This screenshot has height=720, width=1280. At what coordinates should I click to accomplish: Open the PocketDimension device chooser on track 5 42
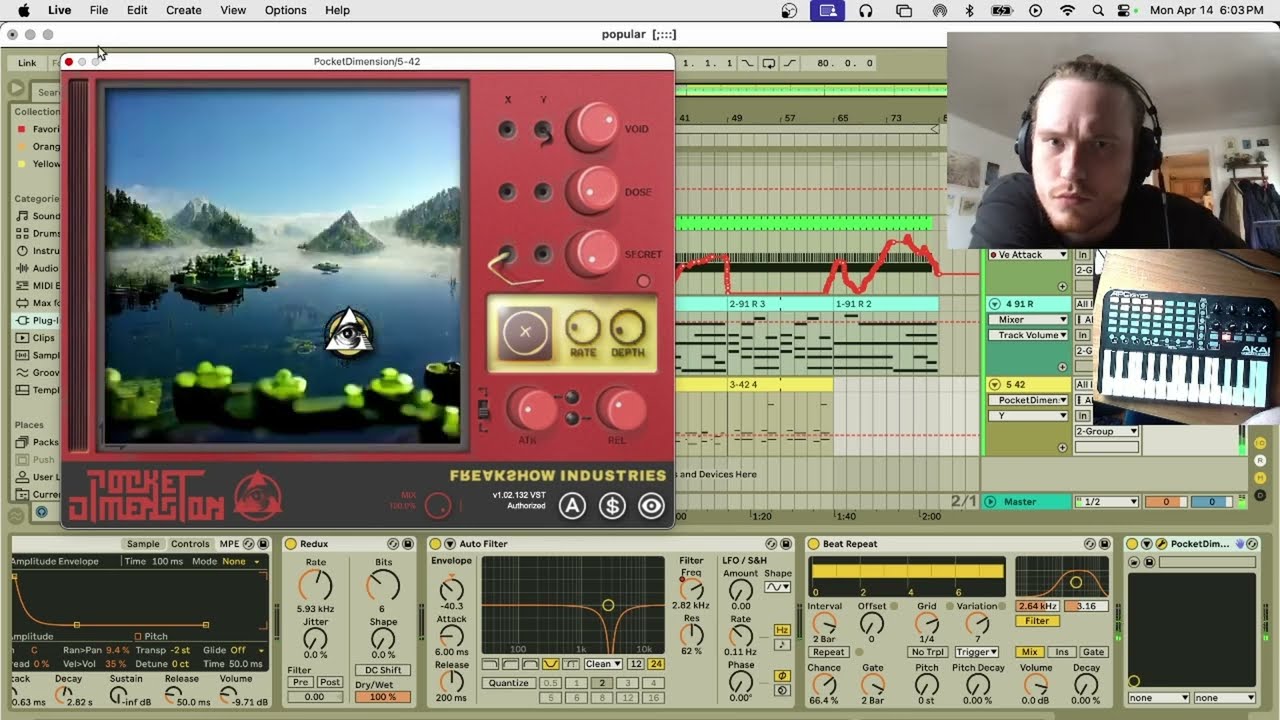pos(1028,400)
